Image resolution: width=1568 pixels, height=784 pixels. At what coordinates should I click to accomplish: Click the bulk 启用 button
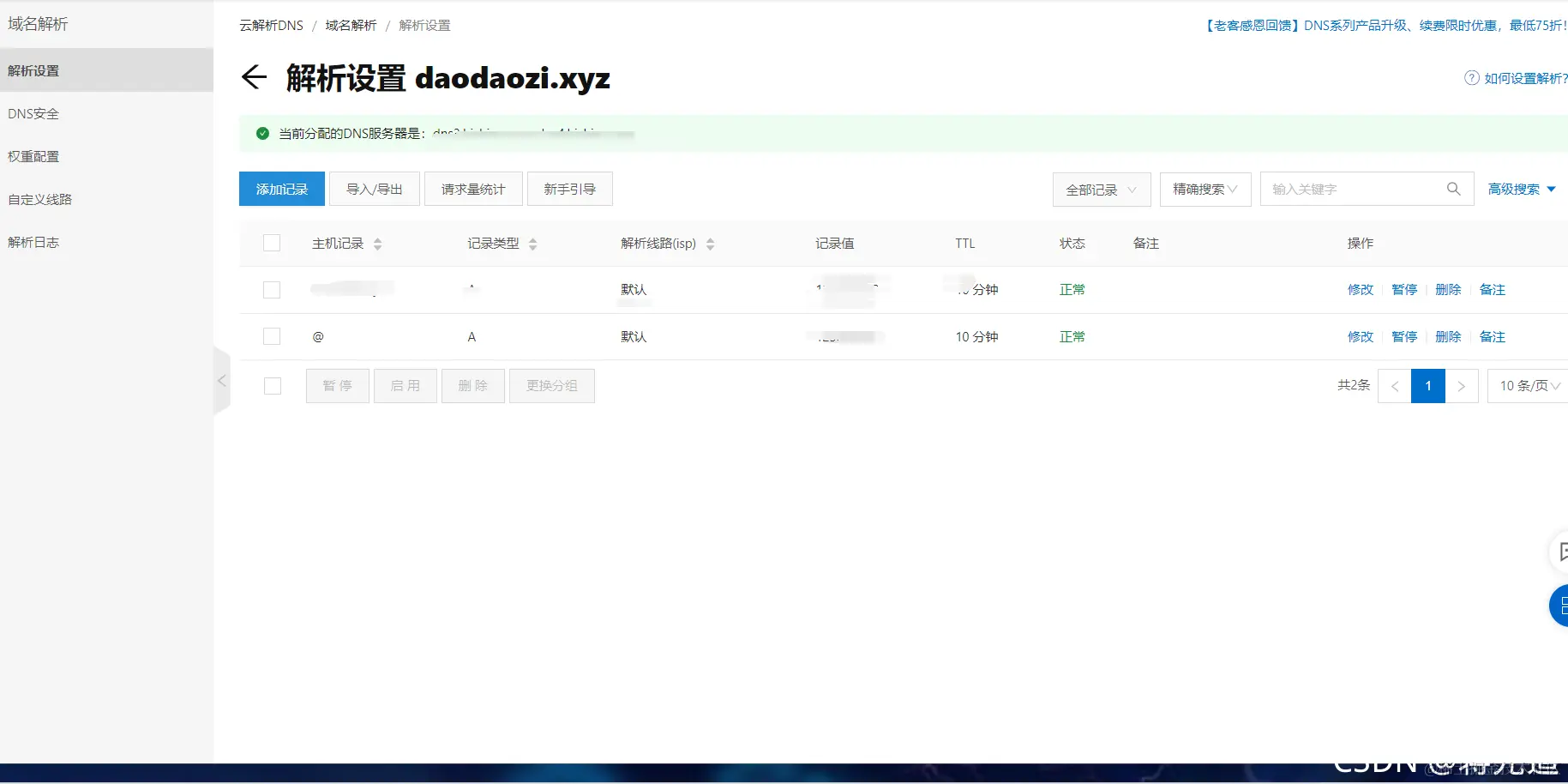[406, 386]
